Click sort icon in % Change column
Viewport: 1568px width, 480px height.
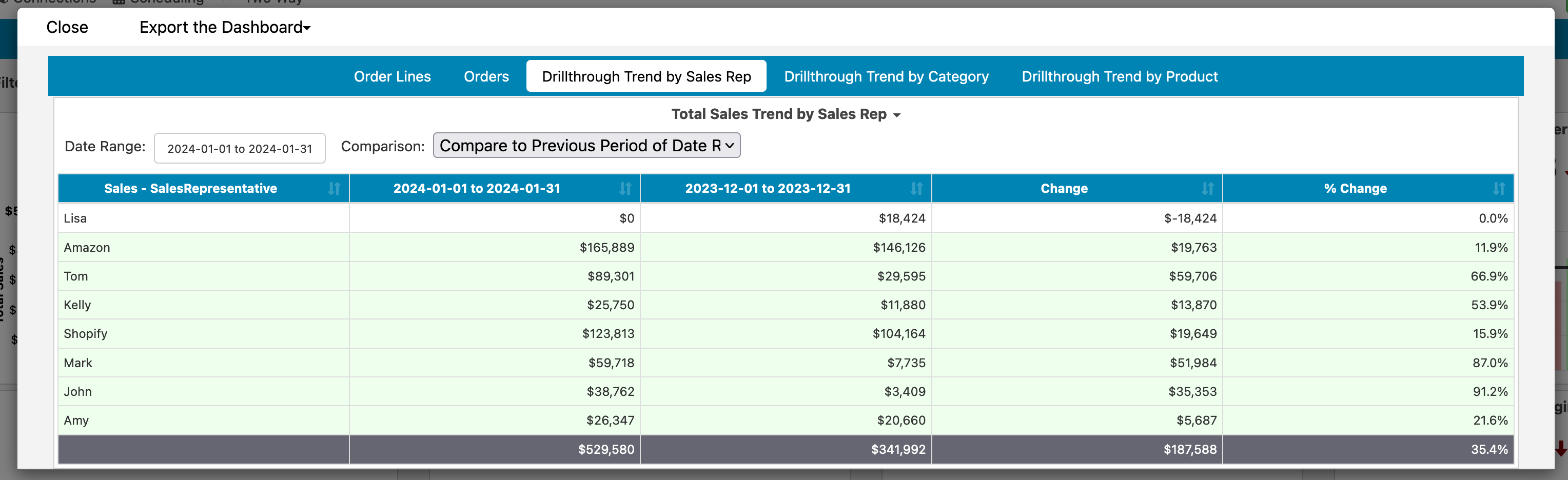point(1498,189)
